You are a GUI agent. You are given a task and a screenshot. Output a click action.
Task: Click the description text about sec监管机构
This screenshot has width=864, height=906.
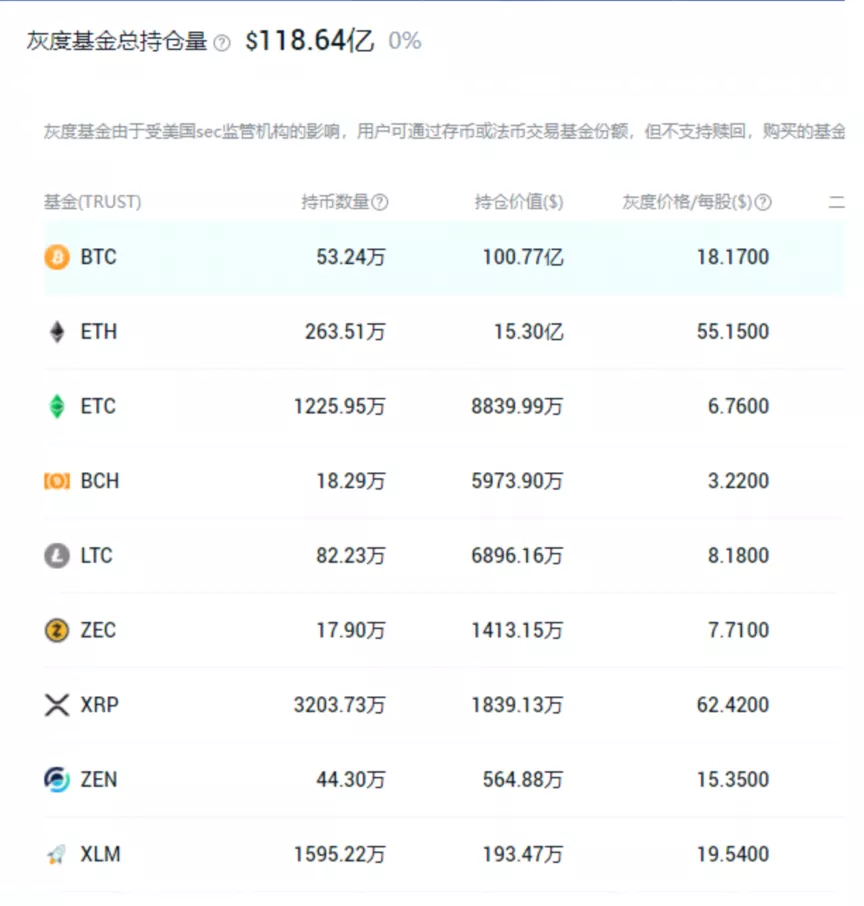coord(444,132)
